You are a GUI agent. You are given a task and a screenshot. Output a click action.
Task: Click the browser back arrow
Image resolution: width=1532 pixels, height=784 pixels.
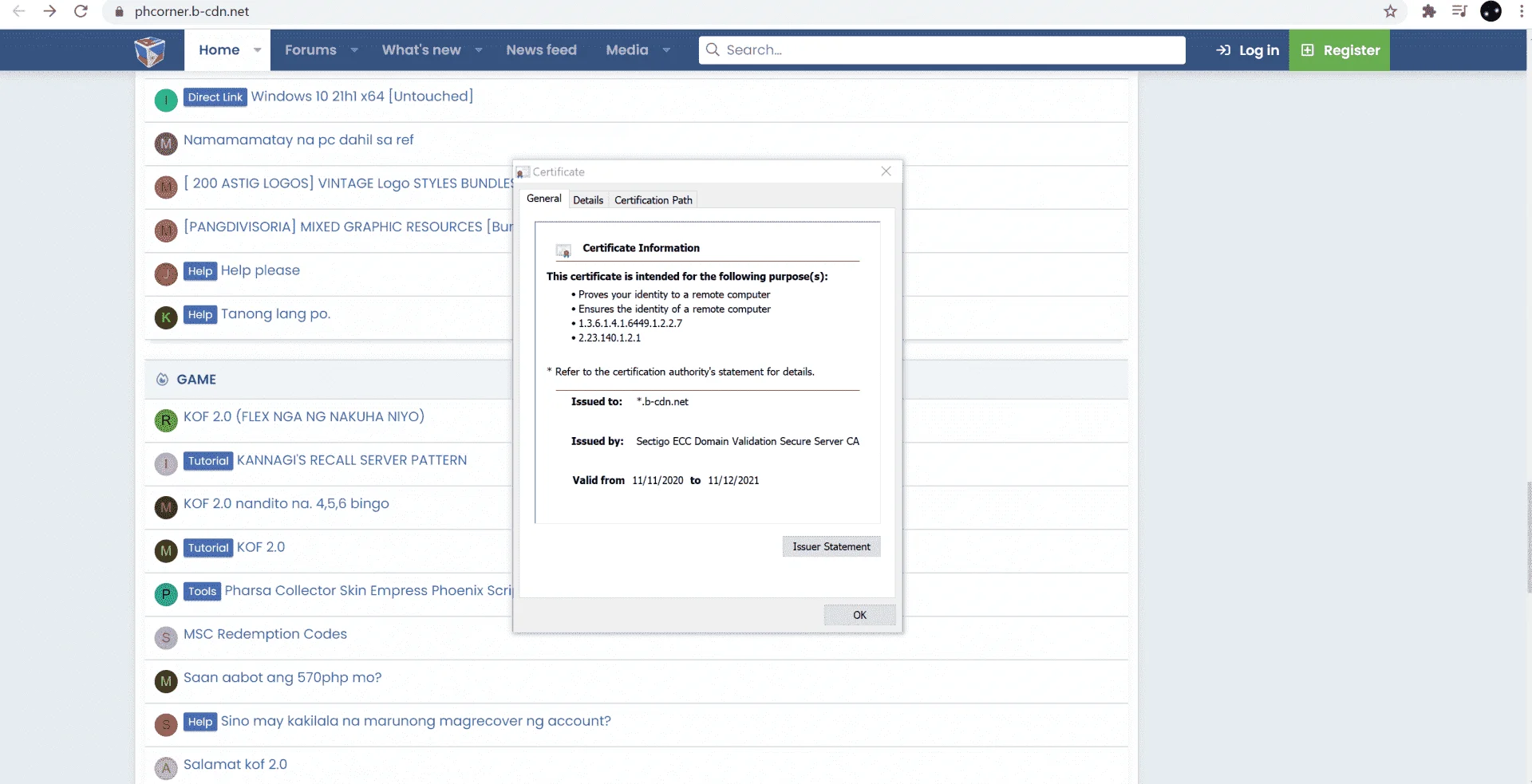(x=19, y=11)
